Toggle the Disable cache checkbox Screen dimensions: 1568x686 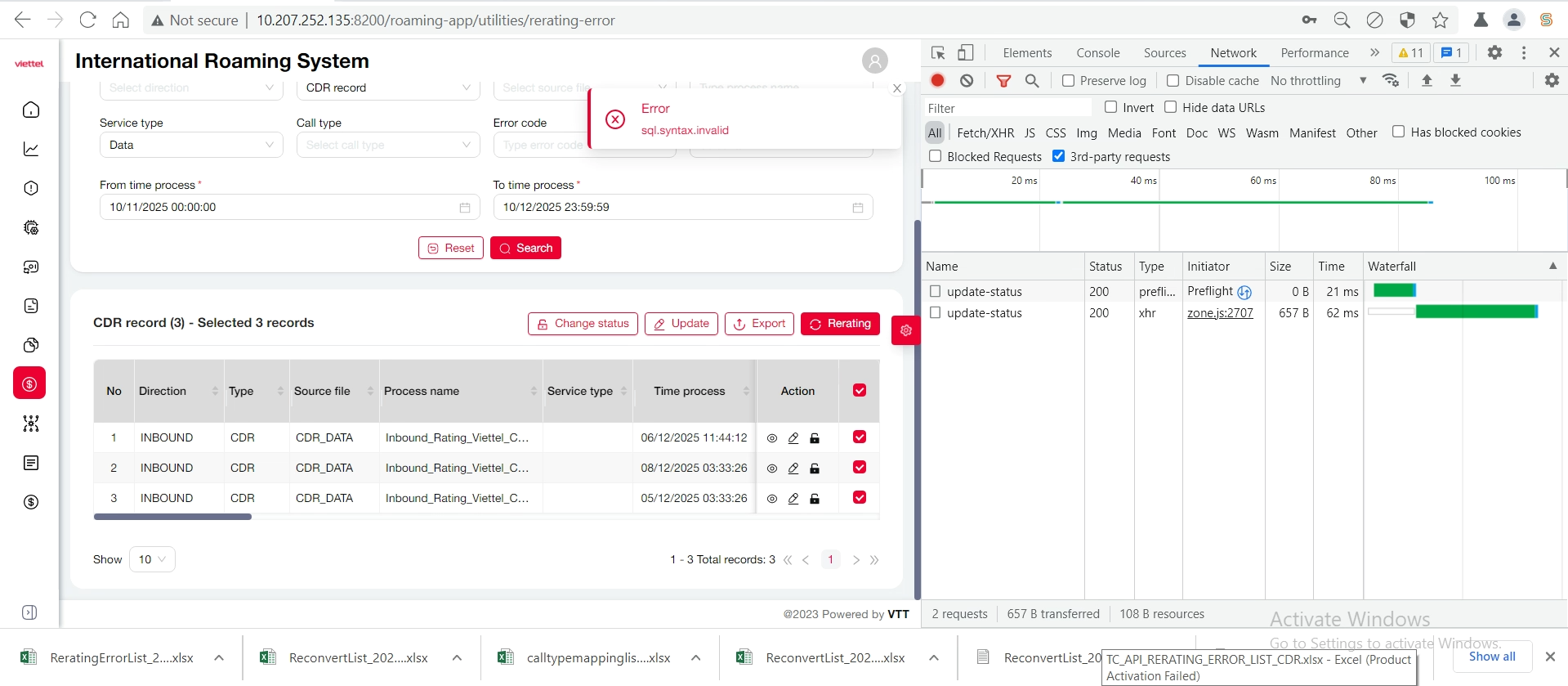click(x=1173, y=80)
